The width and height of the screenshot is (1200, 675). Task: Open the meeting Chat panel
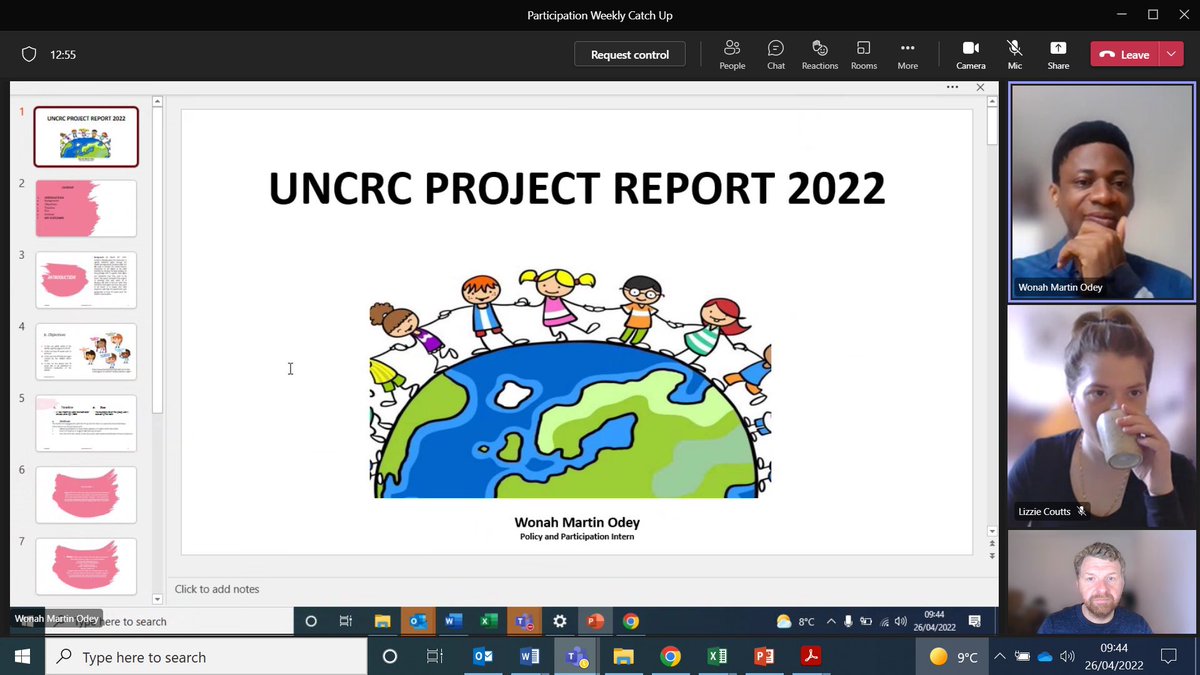pos(776,55)
